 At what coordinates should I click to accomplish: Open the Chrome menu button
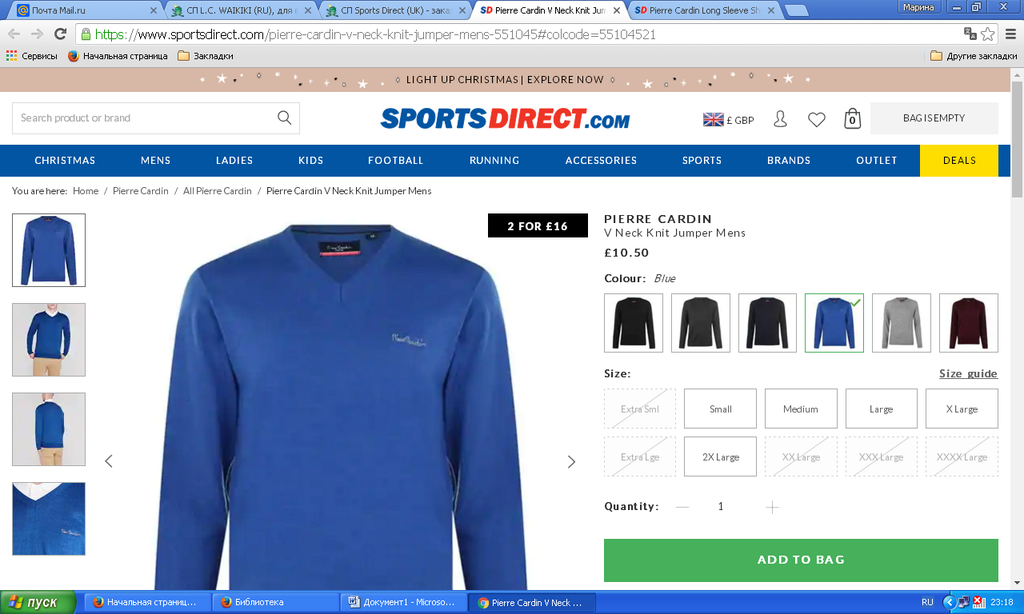tap(1010, 34)
